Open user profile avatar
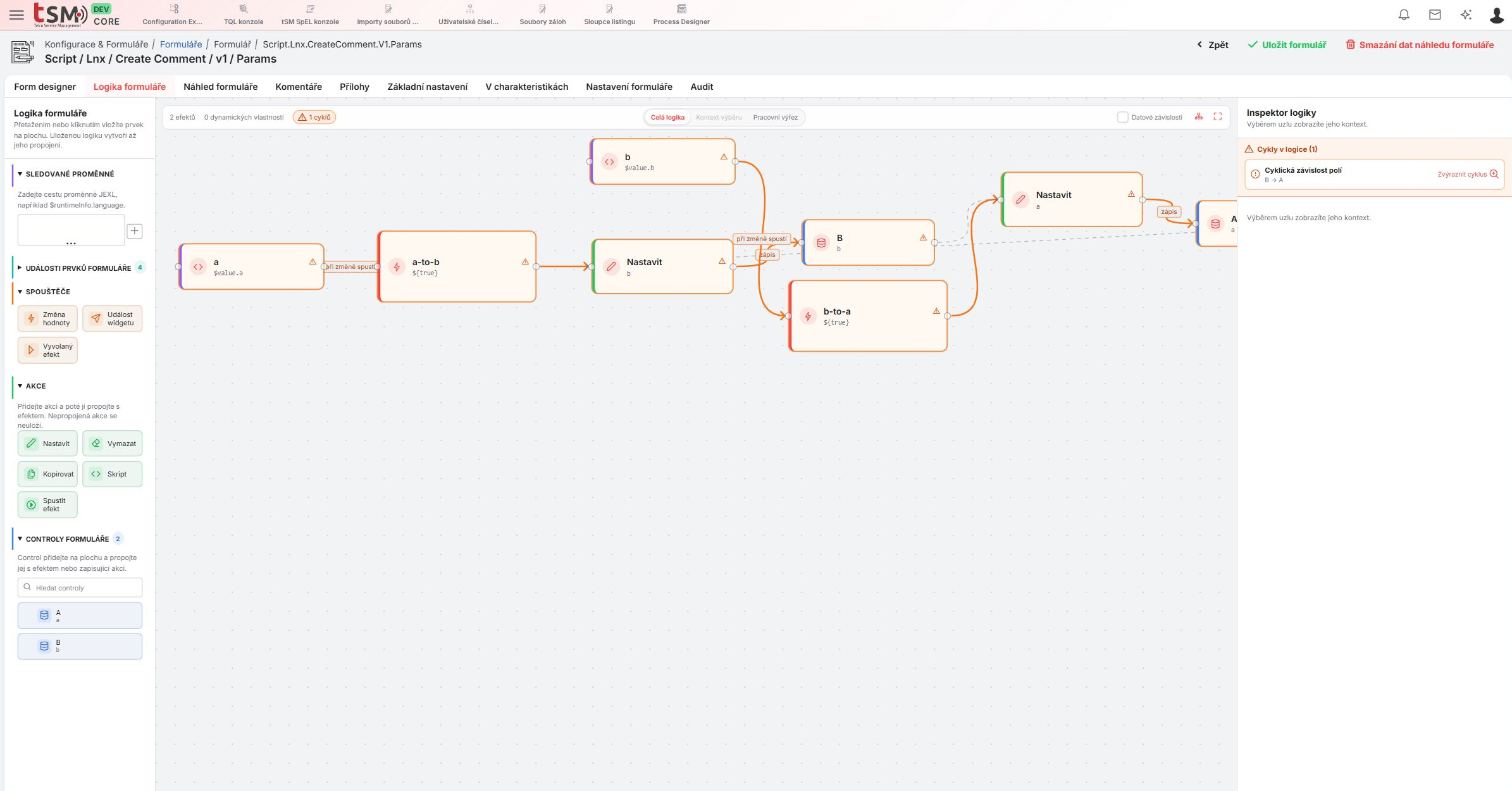 click(x=1496, y=15)
